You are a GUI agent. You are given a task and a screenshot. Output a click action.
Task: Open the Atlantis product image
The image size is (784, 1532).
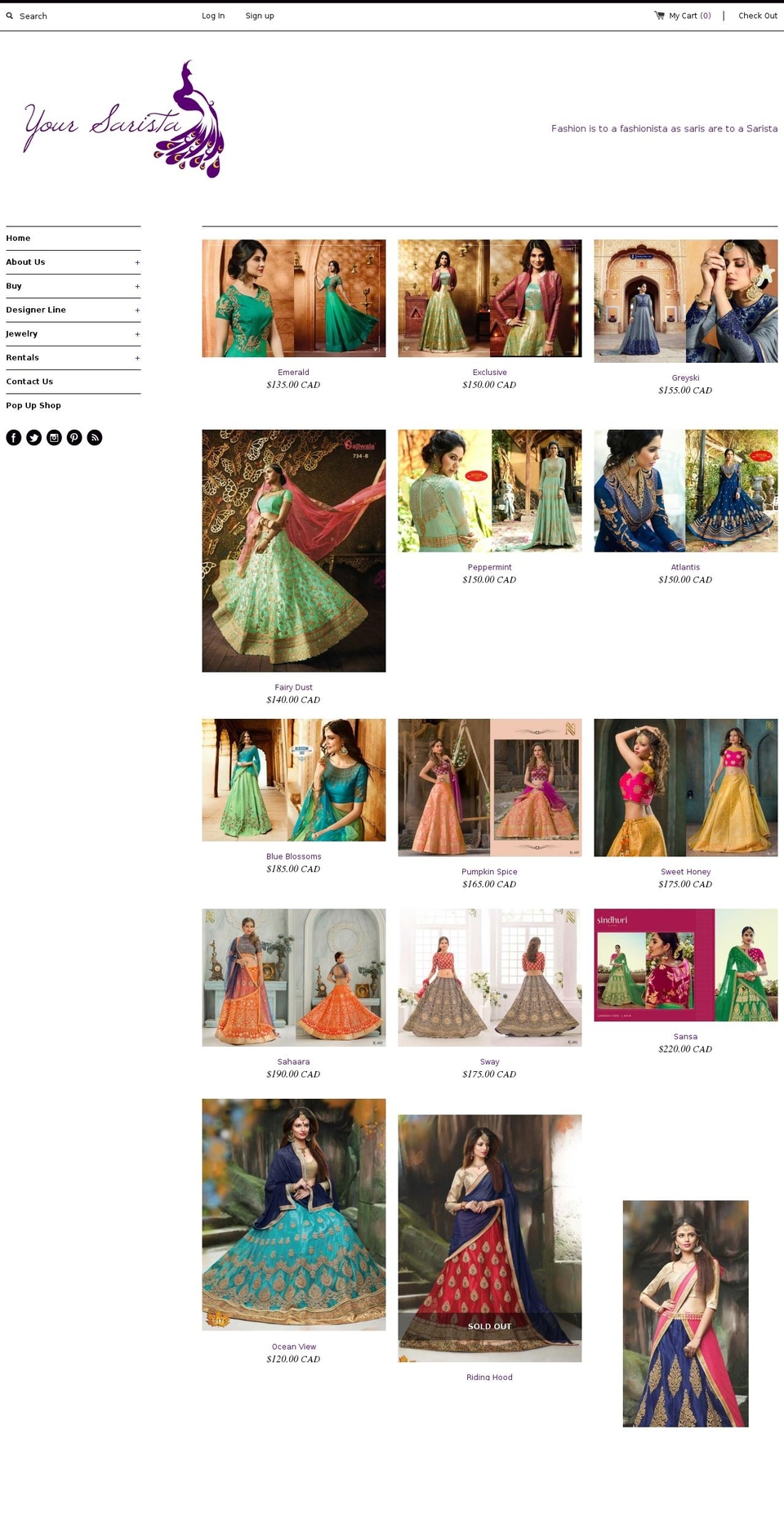tap(686, 491)
